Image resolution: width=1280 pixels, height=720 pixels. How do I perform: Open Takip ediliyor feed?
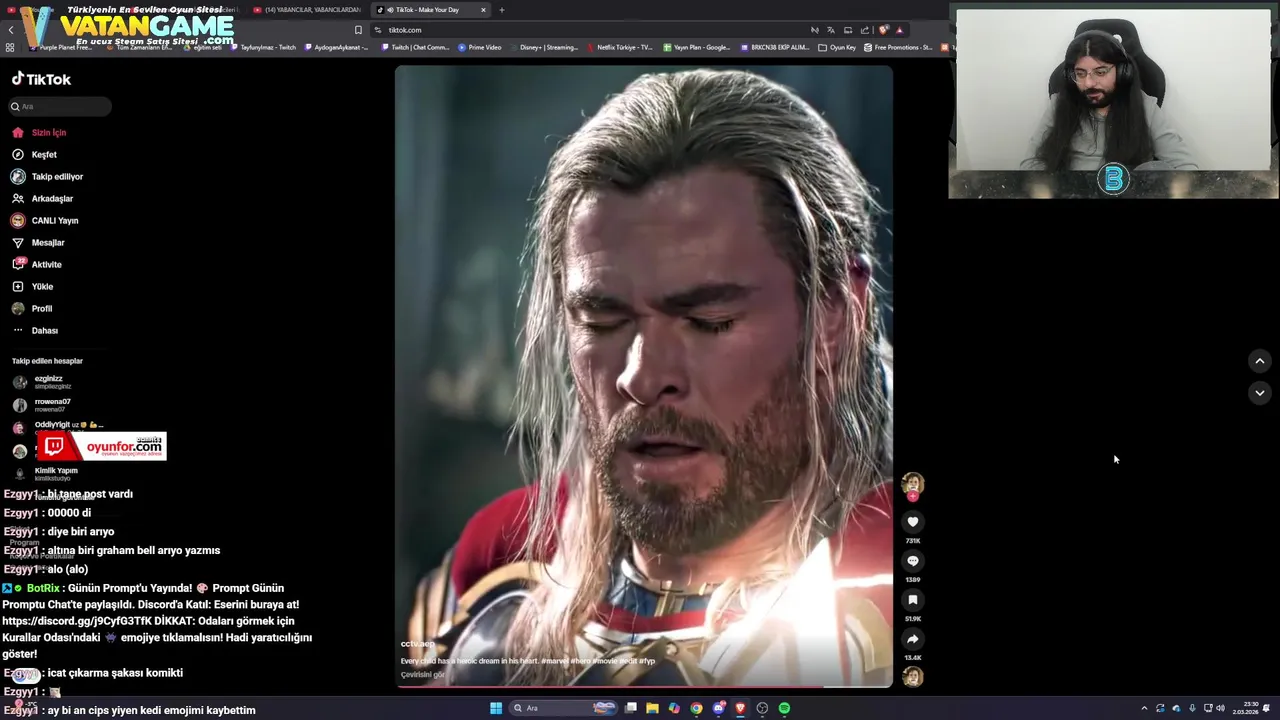pyautogui.click(x=47, y=177)
